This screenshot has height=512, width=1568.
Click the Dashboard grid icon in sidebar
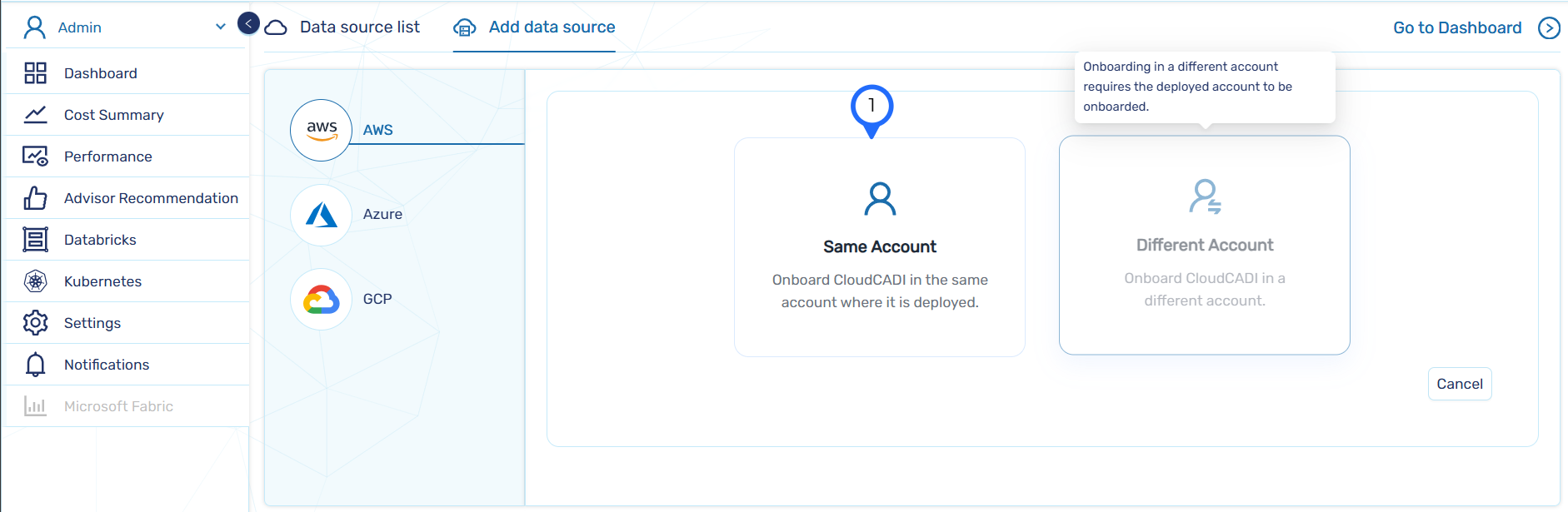point(35,73)
